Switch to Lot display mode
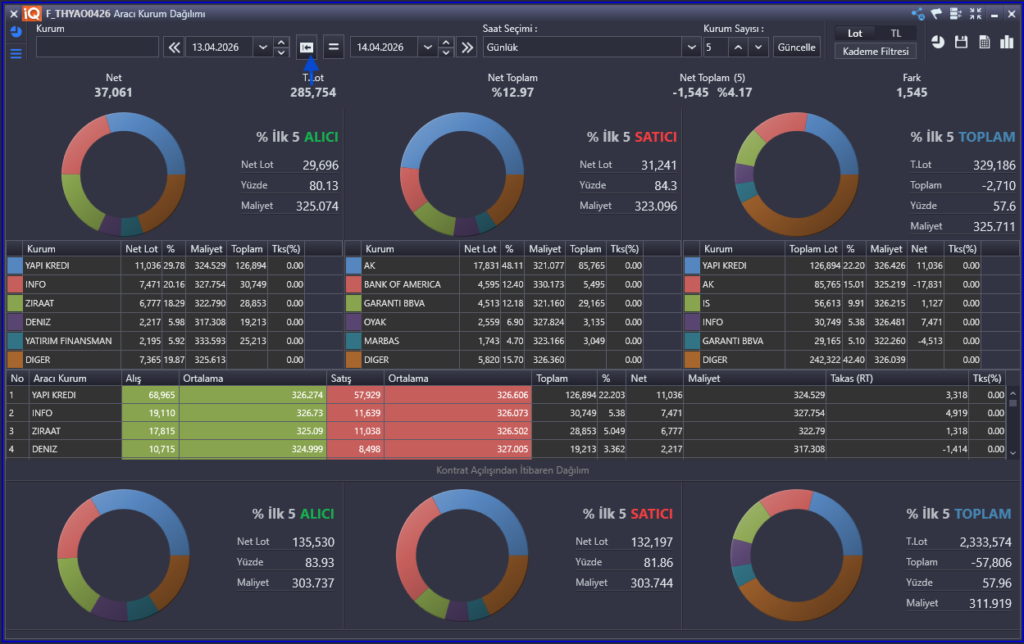The image size is (1024, 644). pos(855,33)
